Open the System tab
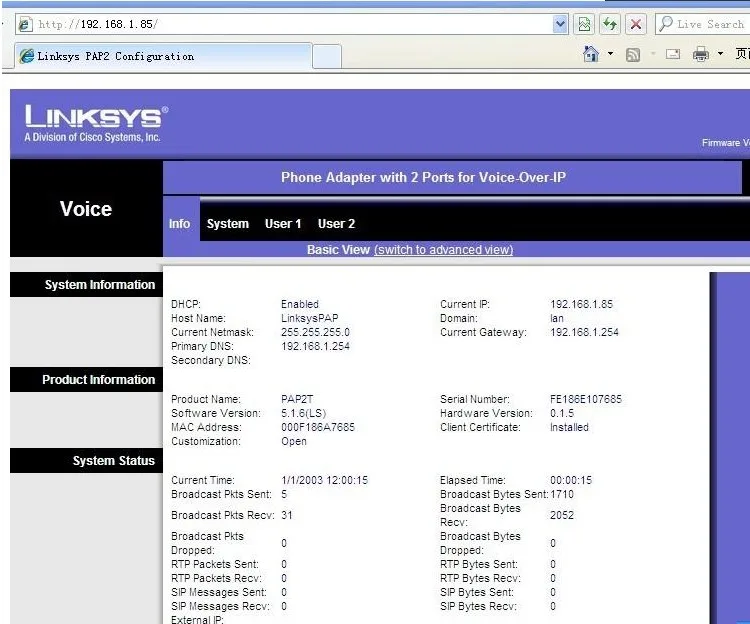The width and height of the screenshot is (750, 624). coord(228,224)
